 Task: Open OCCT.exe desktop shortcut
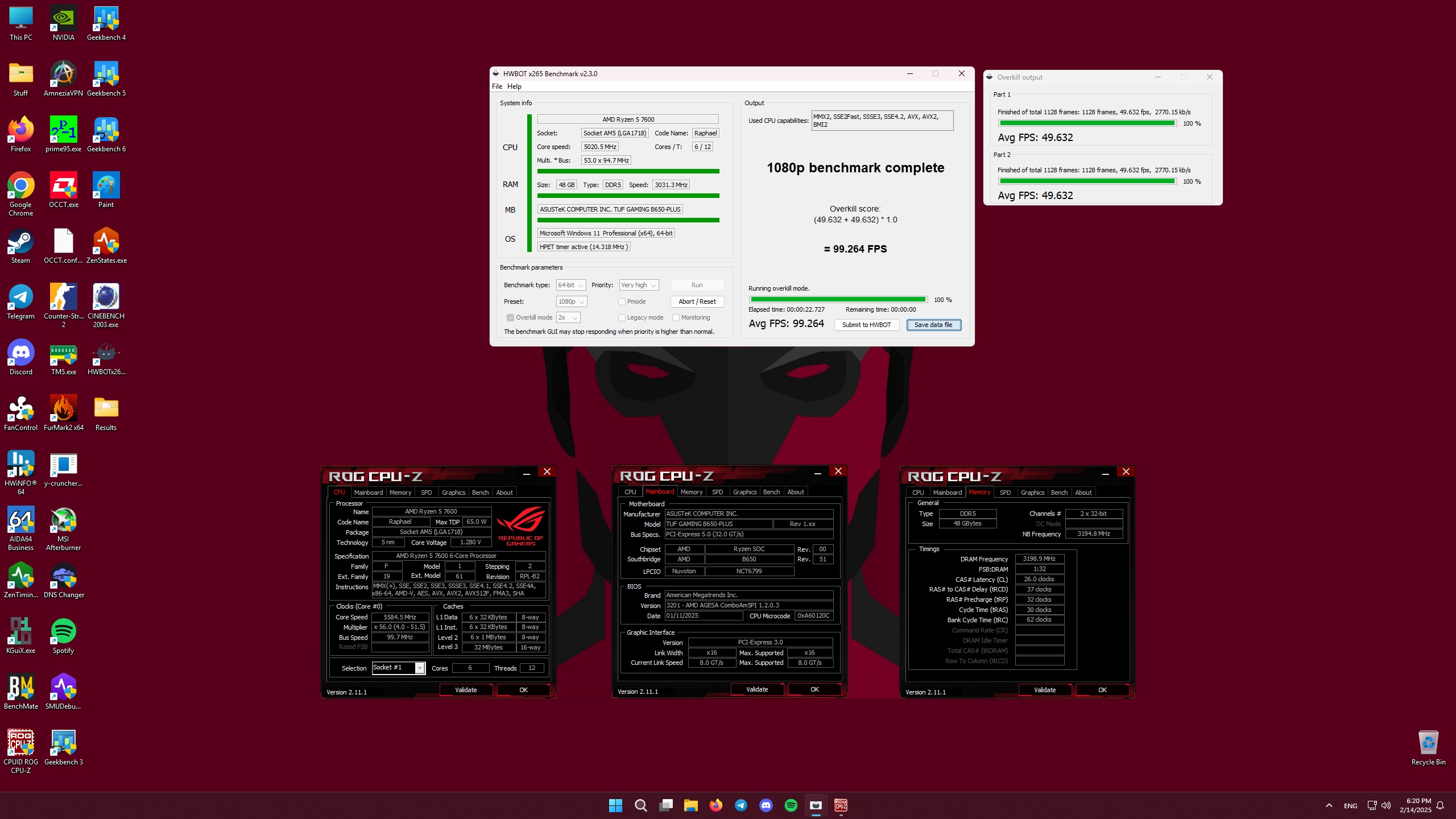(x=63, y=190)
